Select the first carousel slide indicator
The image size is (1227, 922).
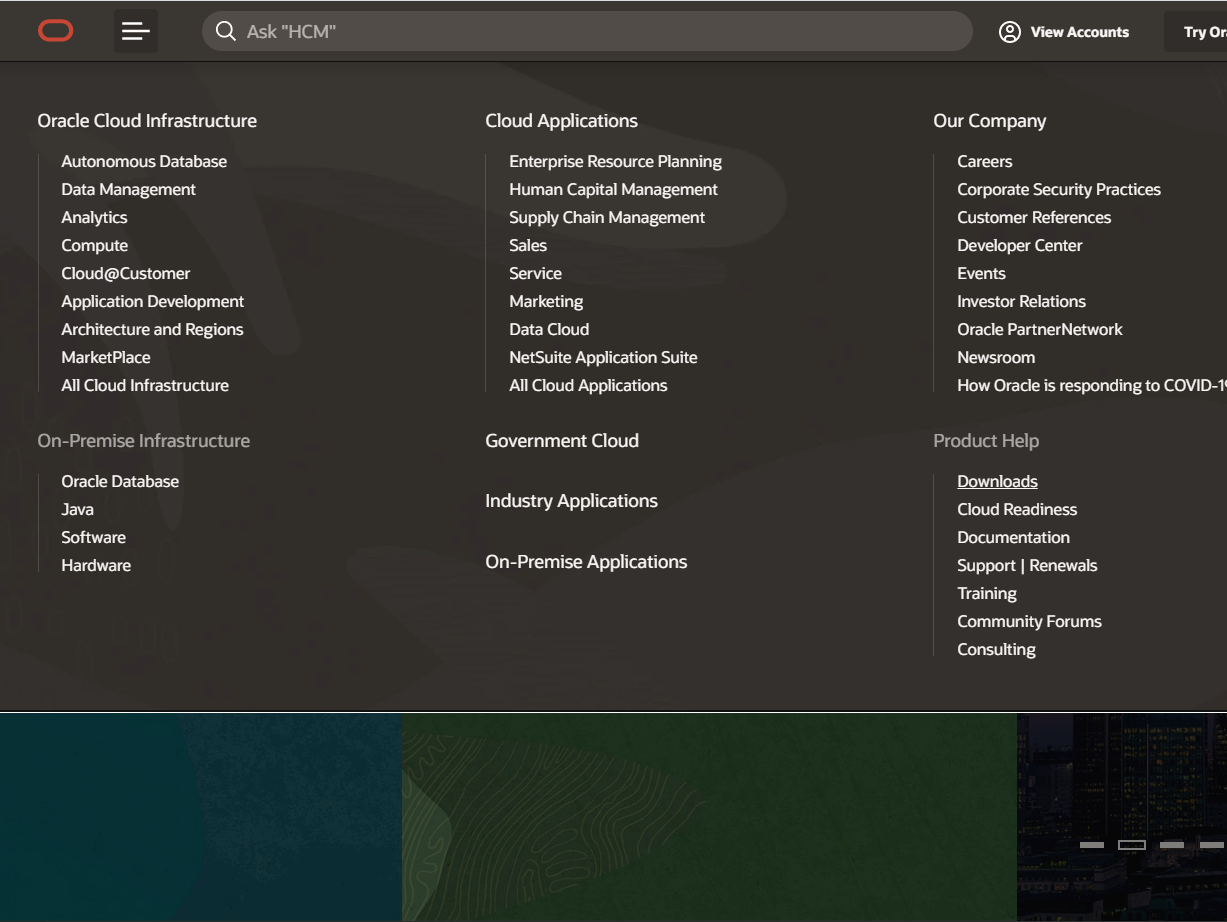(1092, 845)
